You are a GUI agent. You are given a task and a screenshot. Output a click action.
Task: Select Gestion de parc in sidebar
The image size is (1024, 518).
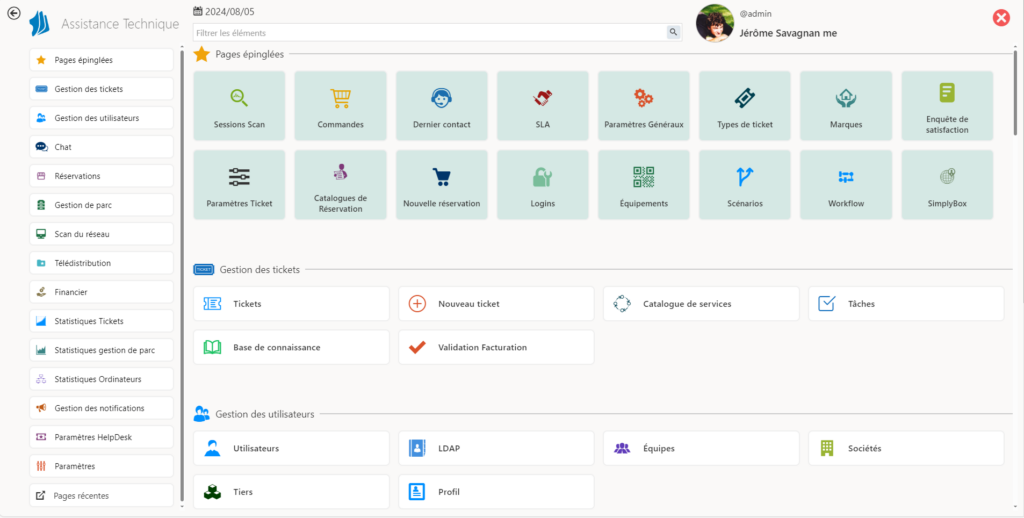pos(101,205)
